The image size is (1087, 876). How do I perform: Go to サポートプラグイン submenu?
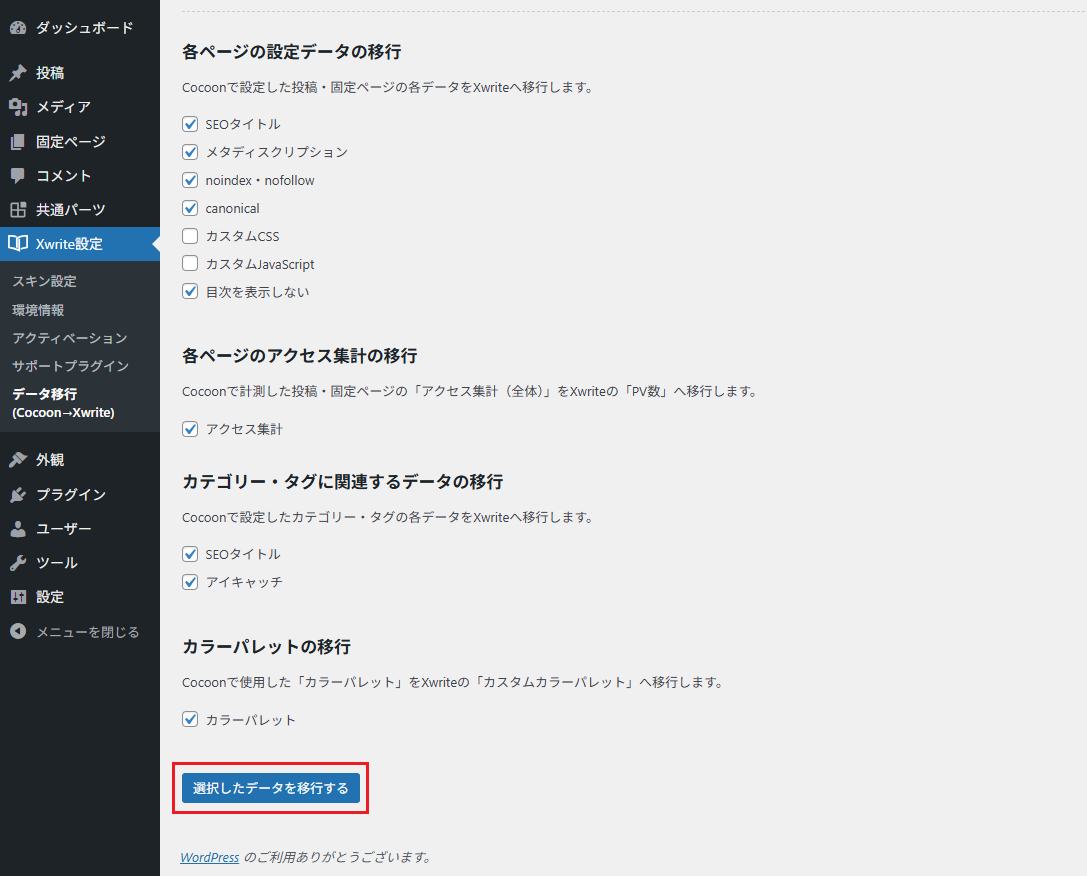coord(70,366)
